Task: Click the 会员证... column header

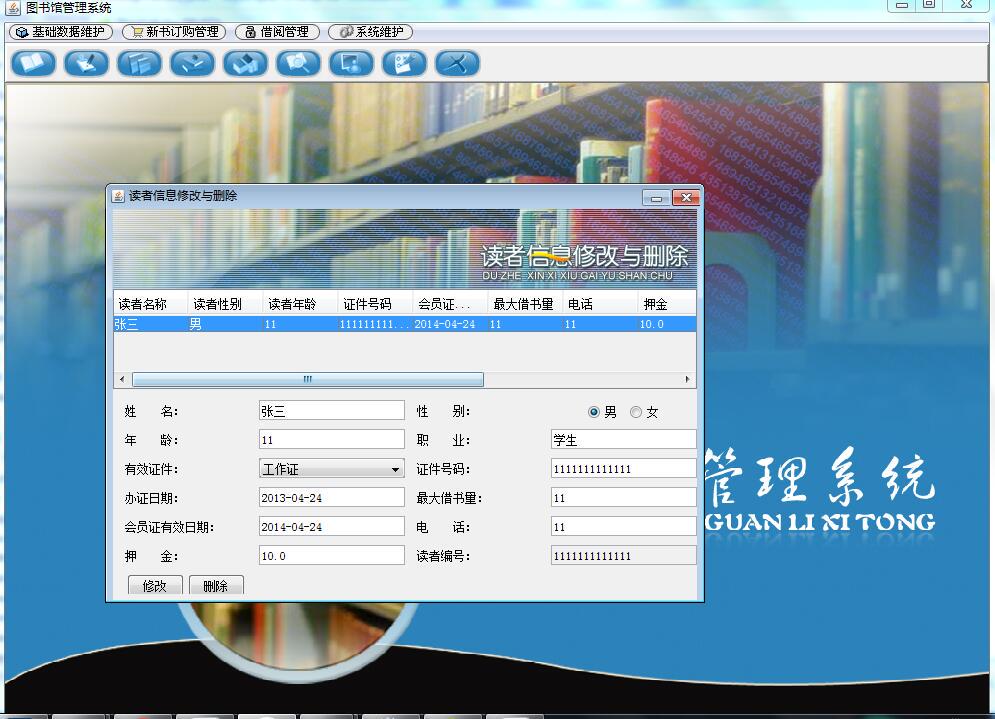Action: click(451, 304)
